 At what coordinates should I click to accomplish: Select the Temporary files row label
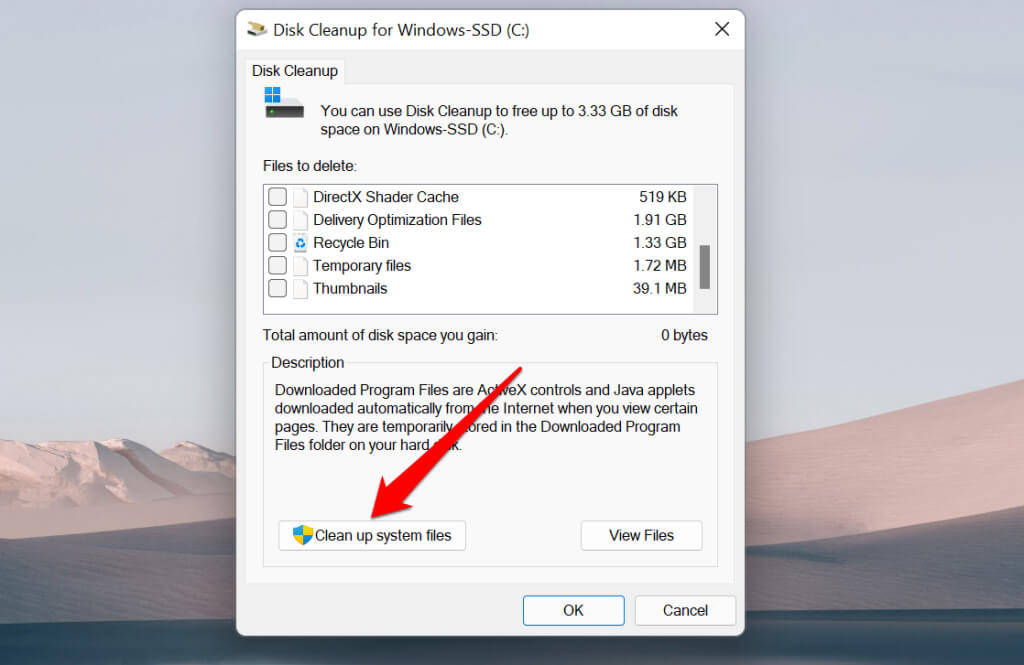click(362, 265)
